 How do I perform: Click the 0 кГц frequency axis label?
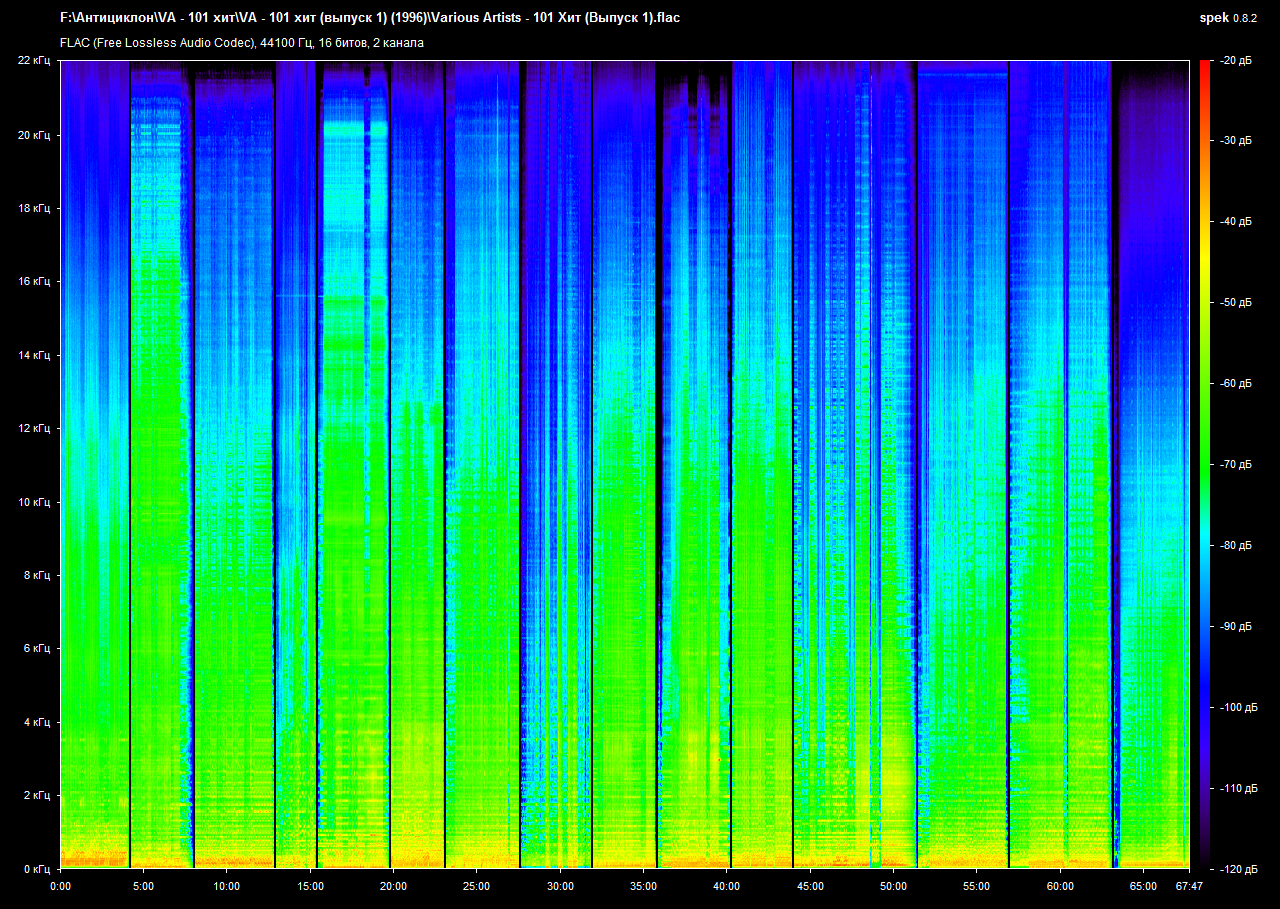[37, 869]
